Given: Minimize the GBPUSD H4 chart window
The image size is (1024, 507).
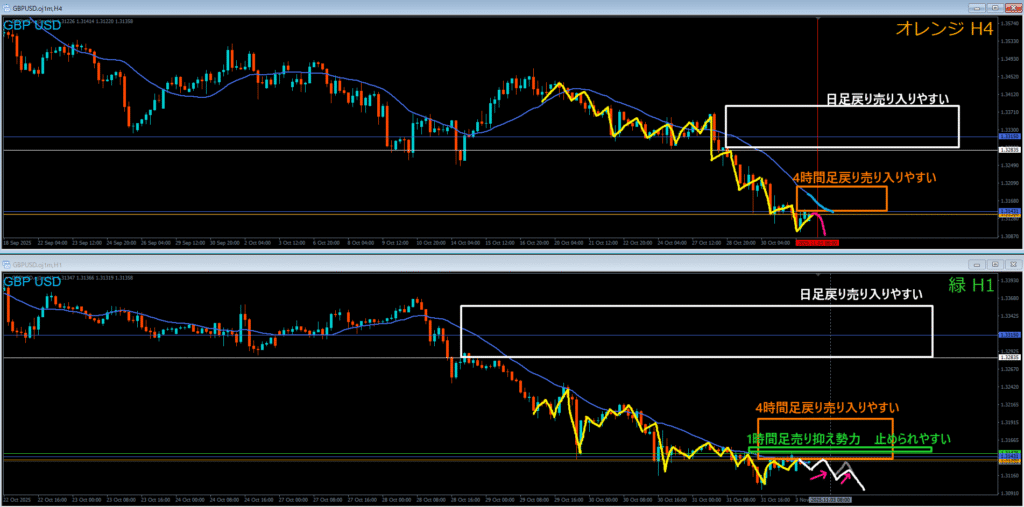Looking at the screenshot, I should (x=976, y=7).
